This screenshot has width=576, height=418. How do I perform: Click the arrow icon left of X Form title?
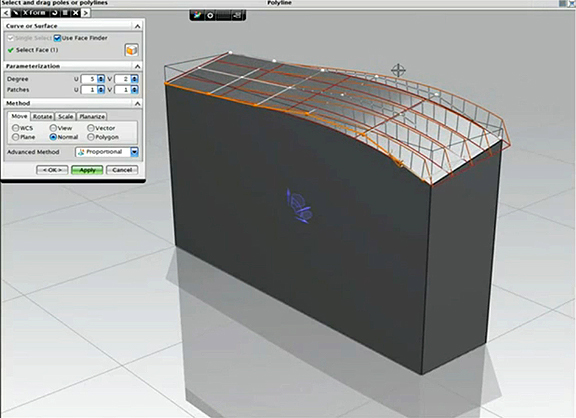[15, 13]
